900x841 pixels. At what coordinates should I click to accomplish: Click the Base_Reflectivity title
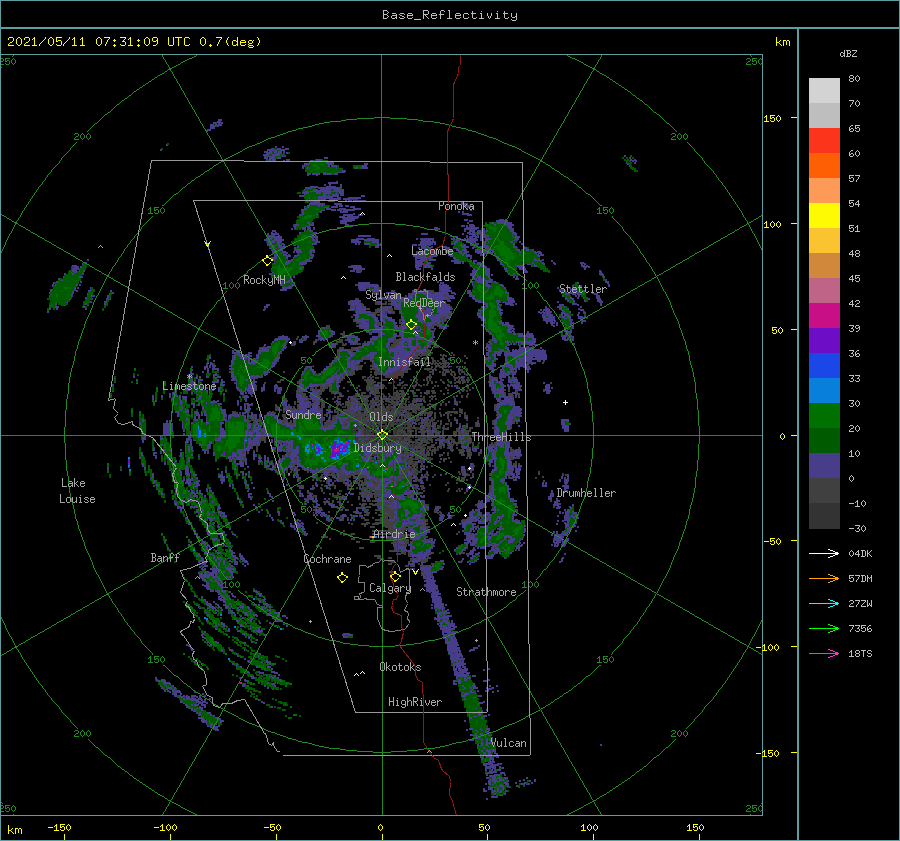[450, 15]
